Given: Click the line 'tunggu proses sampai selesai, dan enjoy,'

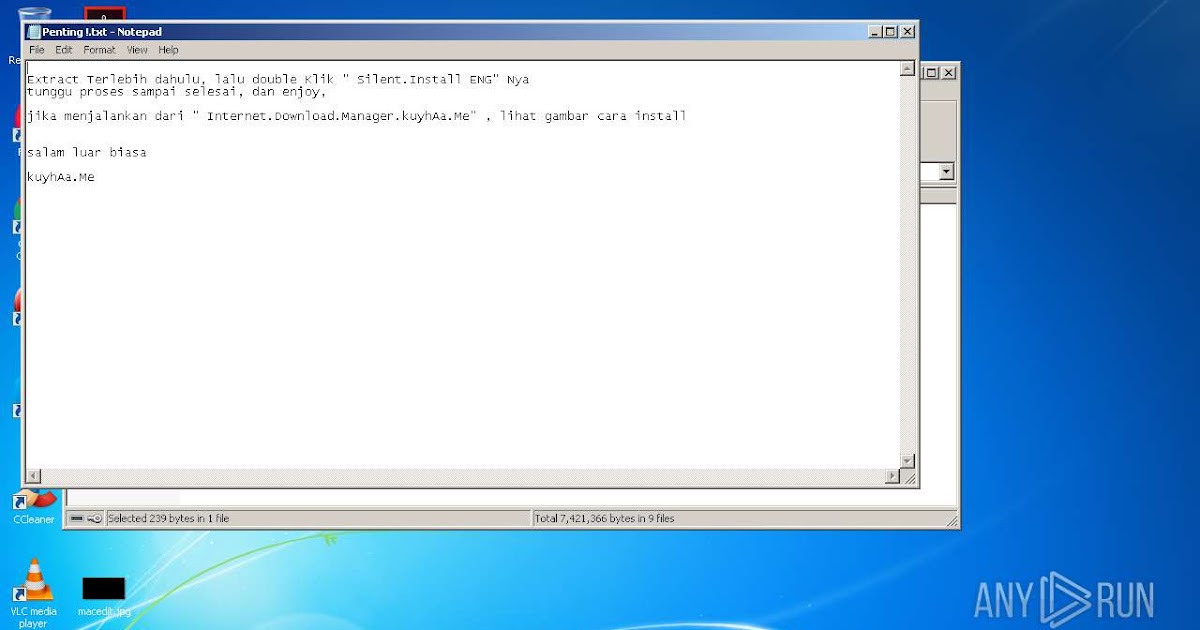Looking at the screenshot, I should (177, 91).
